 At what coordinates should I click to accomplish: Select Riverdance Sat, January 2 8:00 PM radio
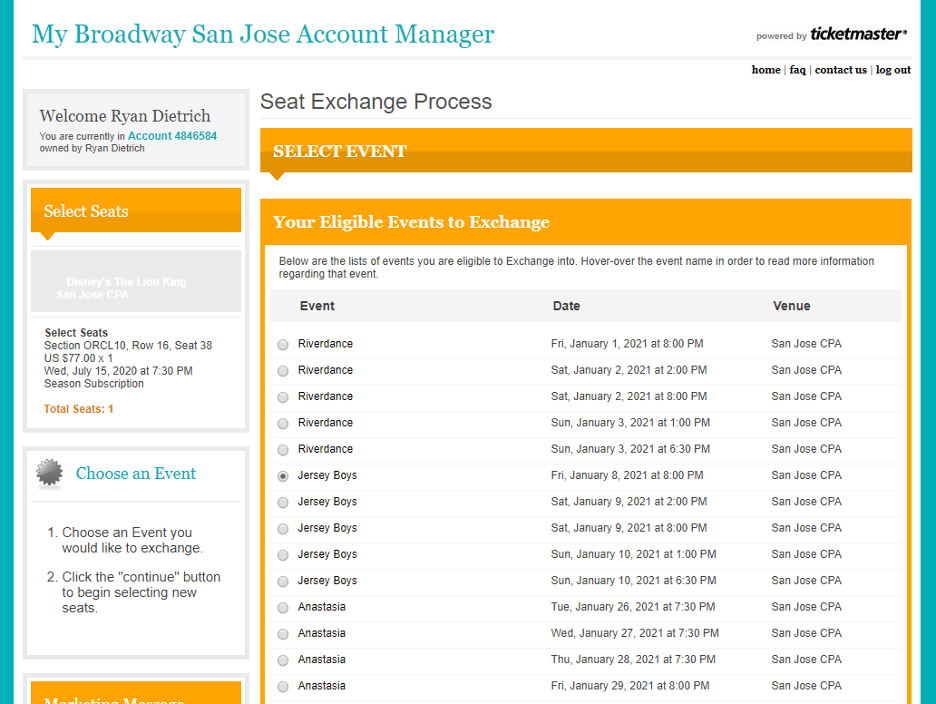click(x=283, y=397)
